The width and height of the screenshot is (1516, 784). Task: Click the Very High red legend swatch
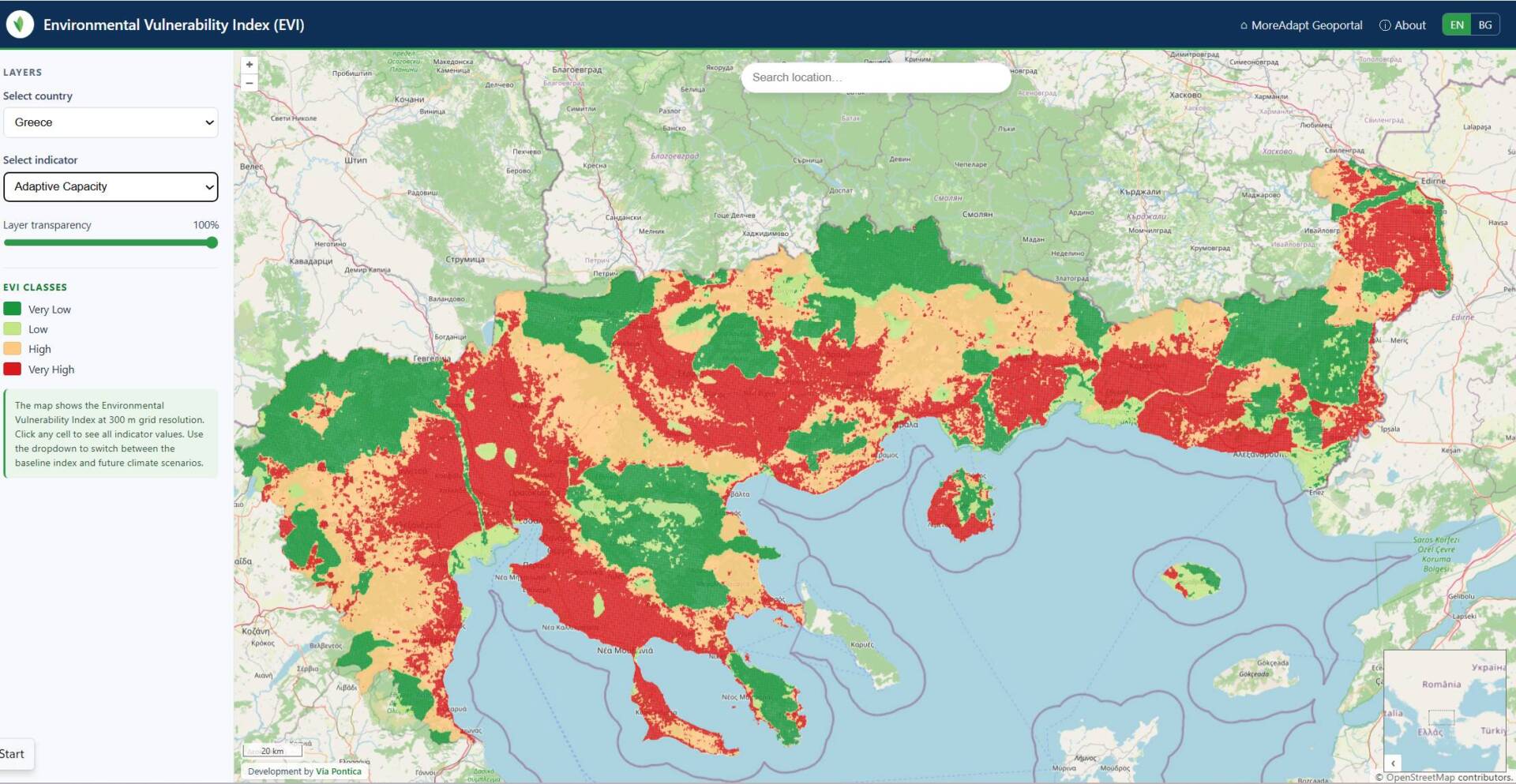click(12, 369)
